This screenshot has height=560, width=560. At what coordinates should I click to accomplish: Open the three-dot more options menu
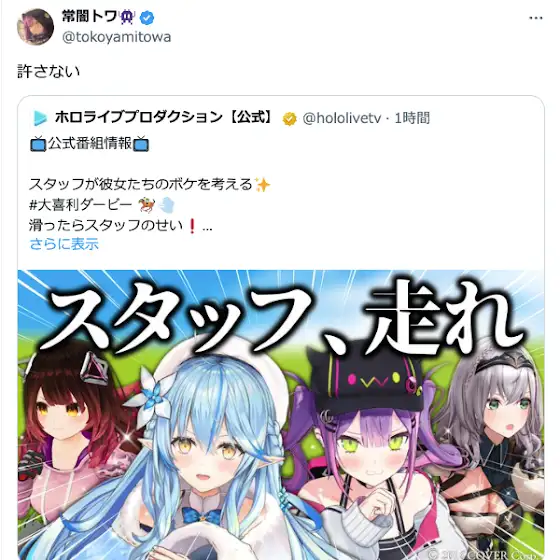click(x=536, y=18)
